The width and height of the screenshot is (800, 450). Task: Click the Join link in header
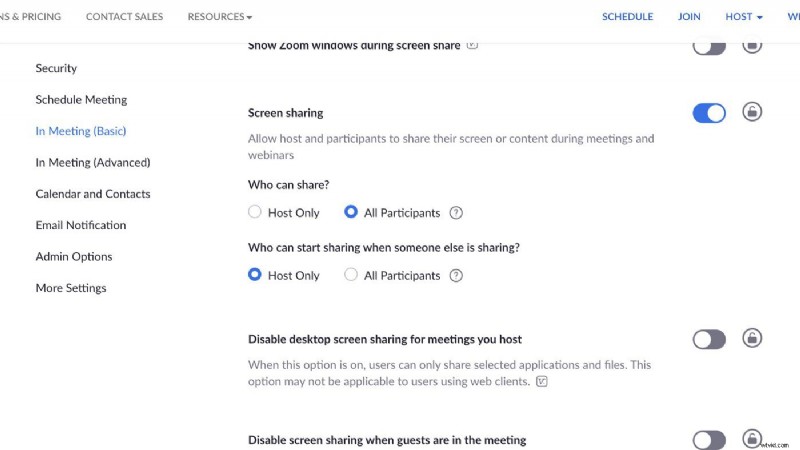[x=689, y=17]
